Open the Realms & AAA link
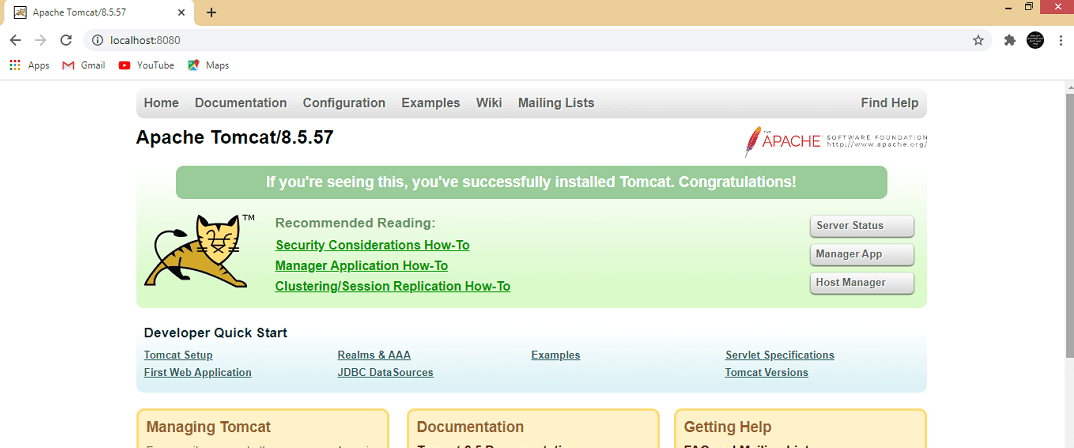Viewport: 1074px width, 448px height. pyautogui.click(x=374, y=355)
